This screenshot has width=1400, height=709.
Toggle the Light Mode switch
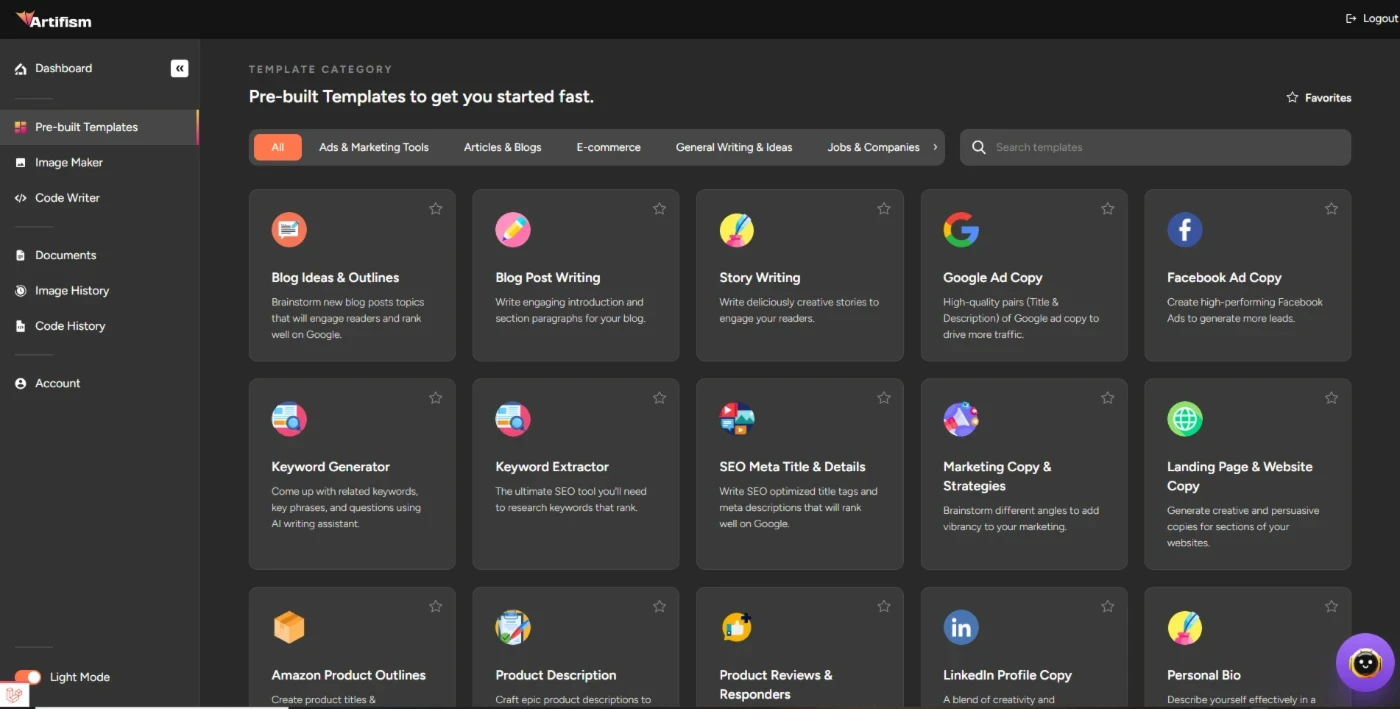click(x=28, y=677)
